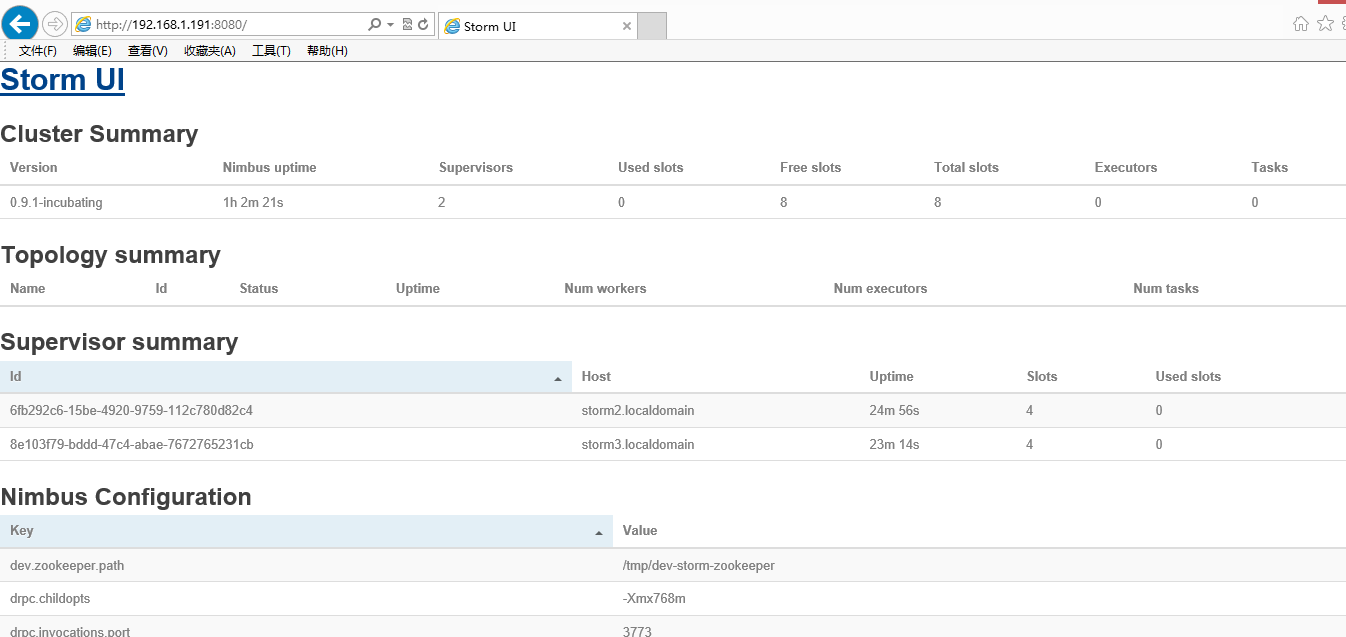This screenshot has height=637, width=1346.
Task: Click the Storm UI heading link
Action: coord(62,80)
